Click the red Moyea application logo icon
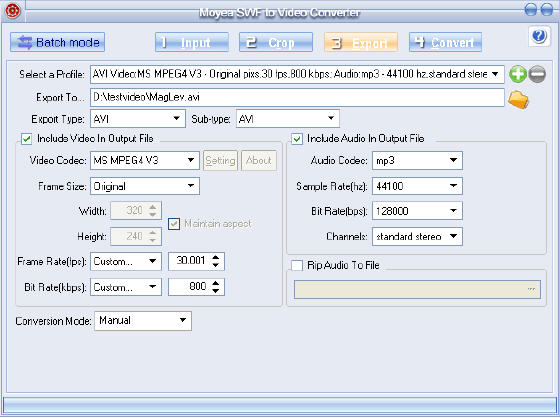Image resolution: width=560 pixels, height=418 pixels. (13, 10)
